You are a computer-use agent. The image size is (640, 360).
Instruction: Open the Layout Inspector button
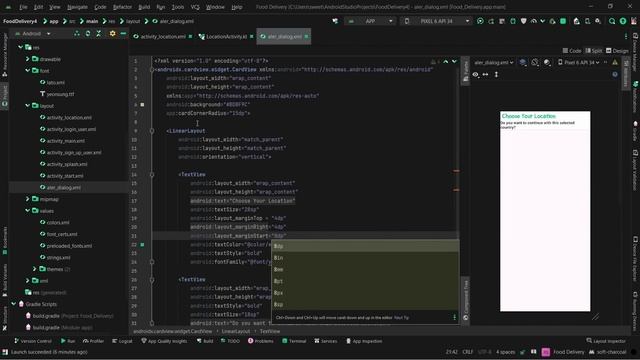click(606, 341)
